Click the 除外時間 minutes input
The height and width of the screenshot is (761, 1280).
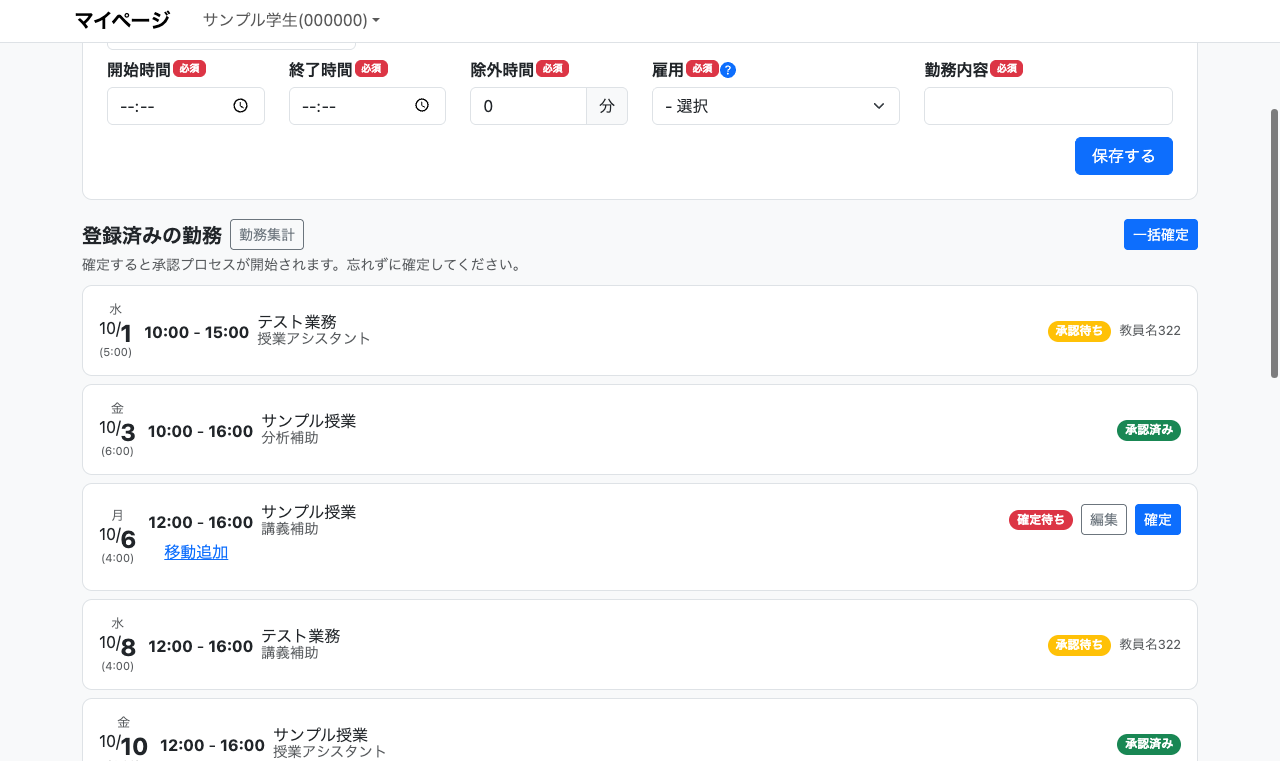tap(527, 106)
